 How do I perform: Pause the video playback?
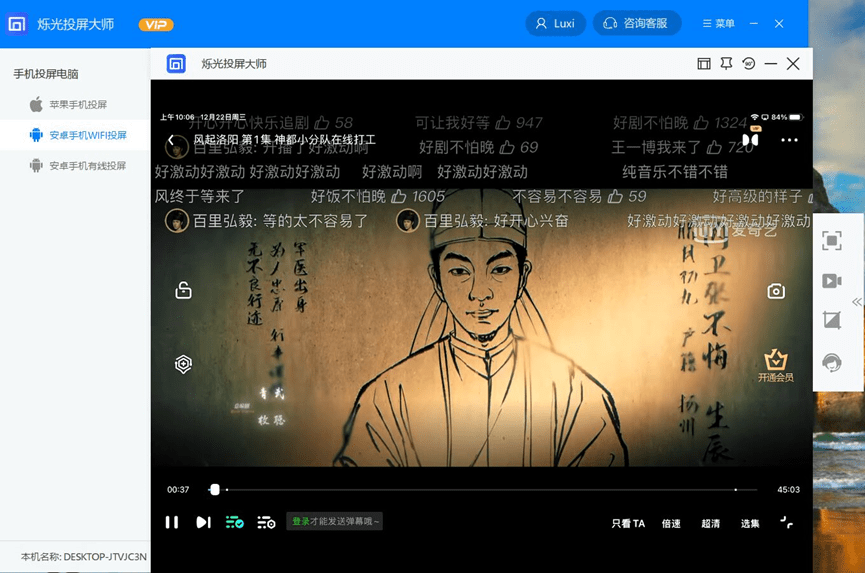172,522
